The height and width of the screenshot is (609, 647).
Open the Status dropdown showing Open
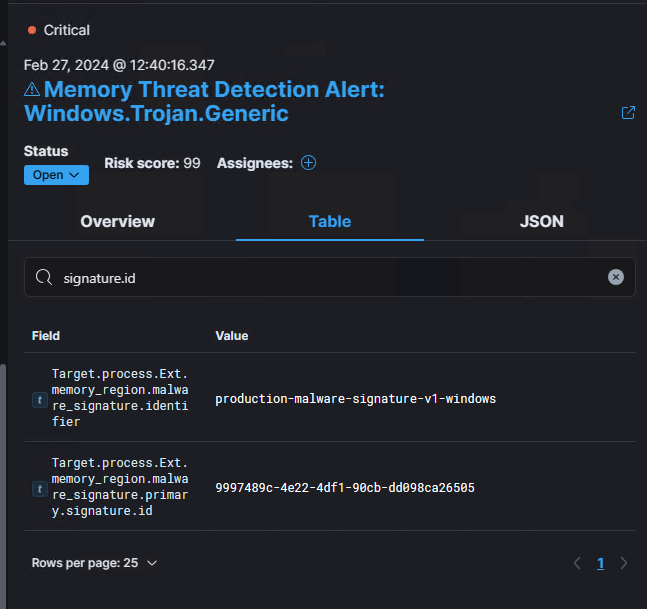coord(56,175)
